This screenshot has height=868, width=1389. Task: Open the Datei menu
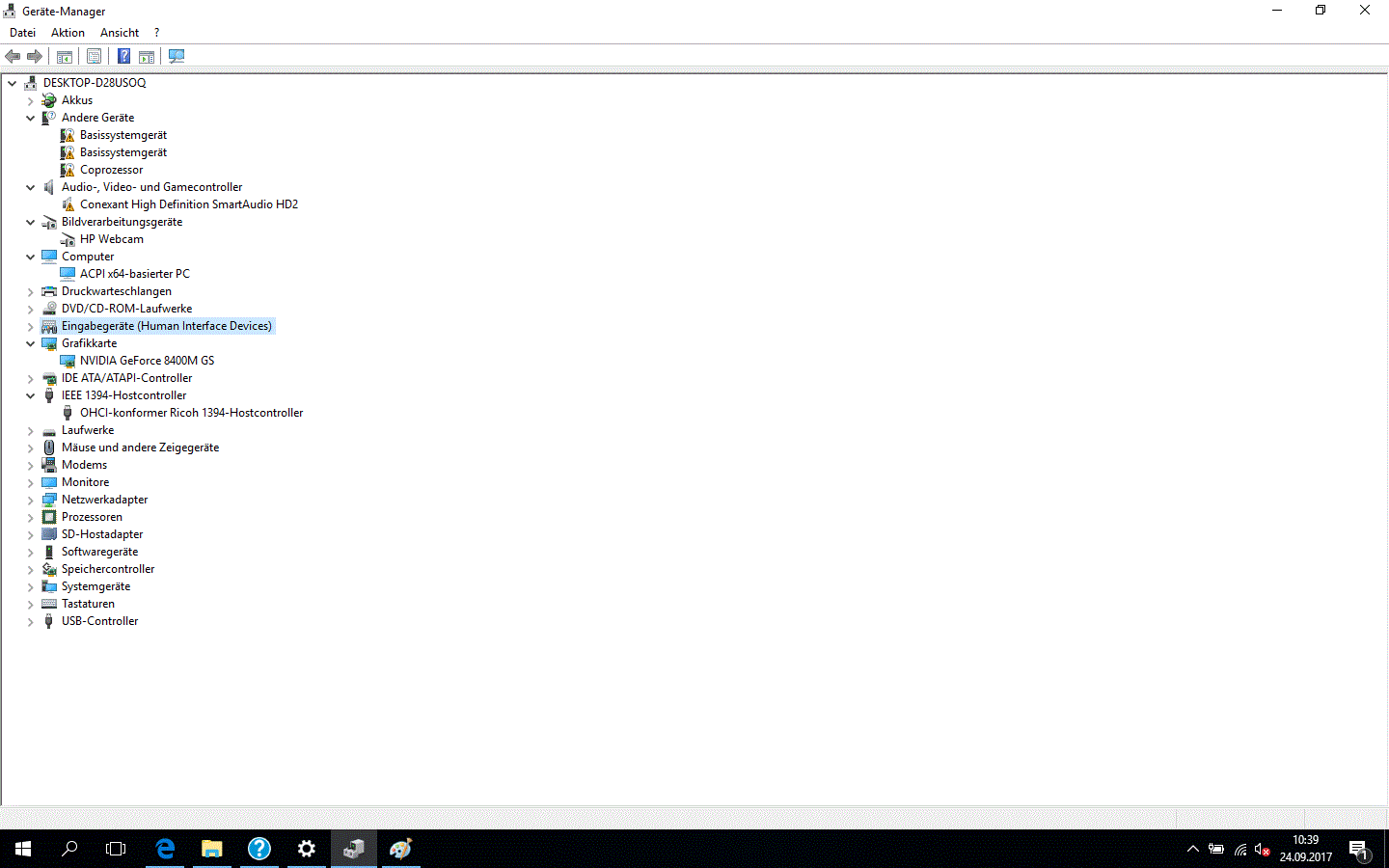tap(22, 33)
